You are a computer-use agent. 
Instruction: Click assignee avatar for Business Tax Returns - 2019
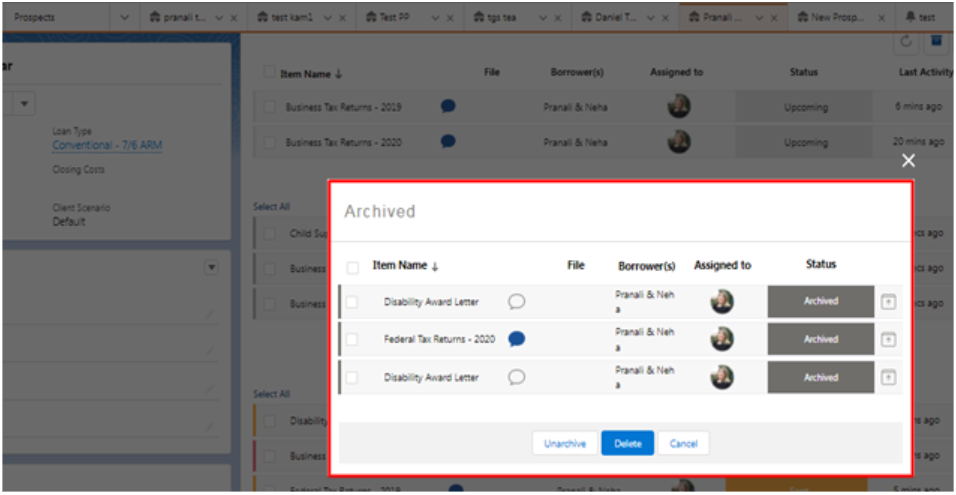point(679,107)
